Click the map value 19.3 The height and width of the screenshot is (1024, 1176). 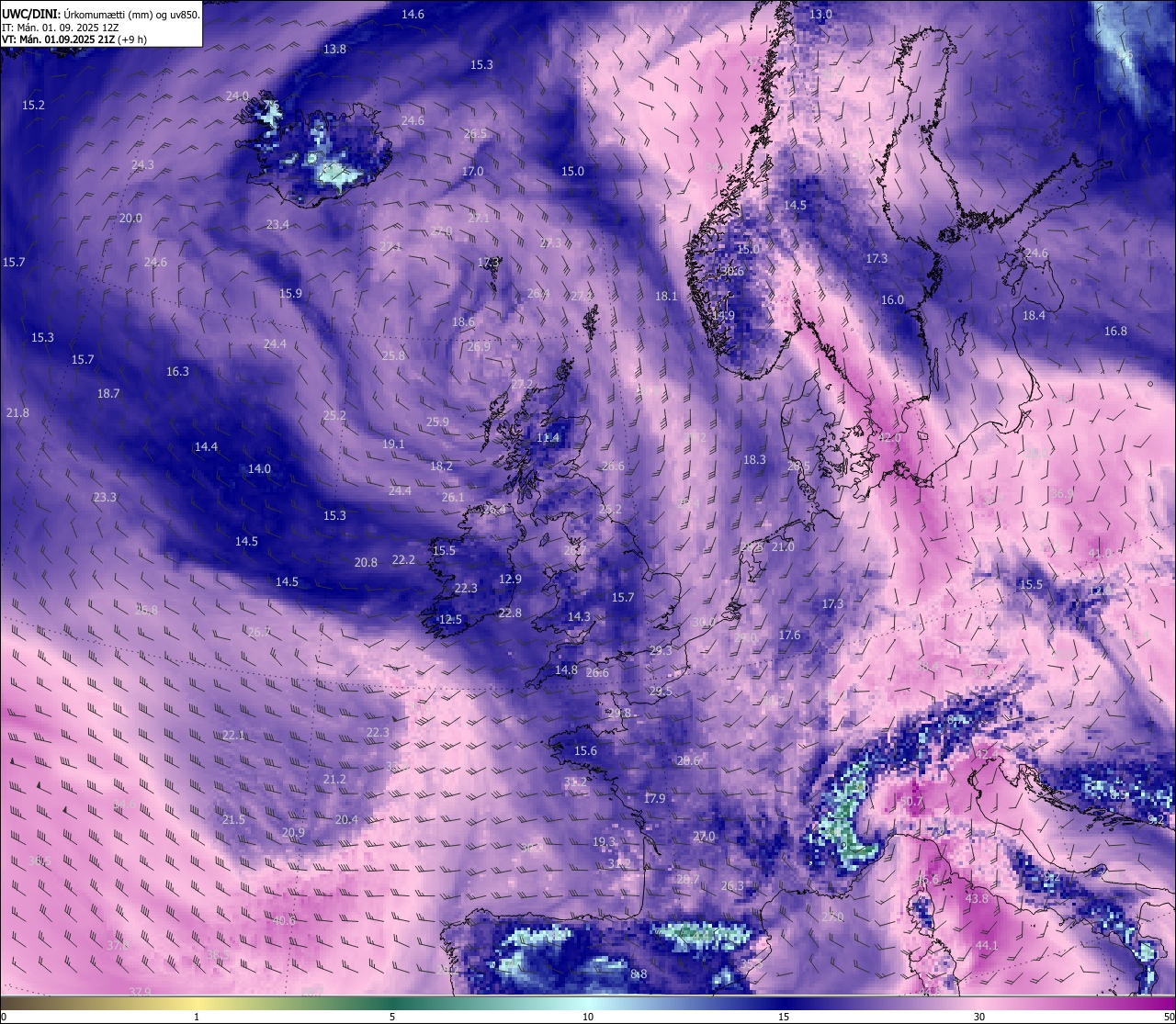pos(604,841)
